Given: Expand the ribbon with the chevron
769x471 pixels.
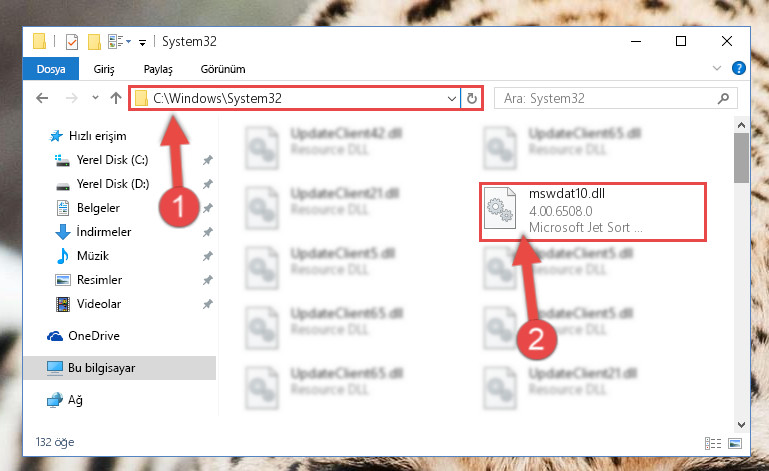Looking at the screenshot, I should [717, 68].
